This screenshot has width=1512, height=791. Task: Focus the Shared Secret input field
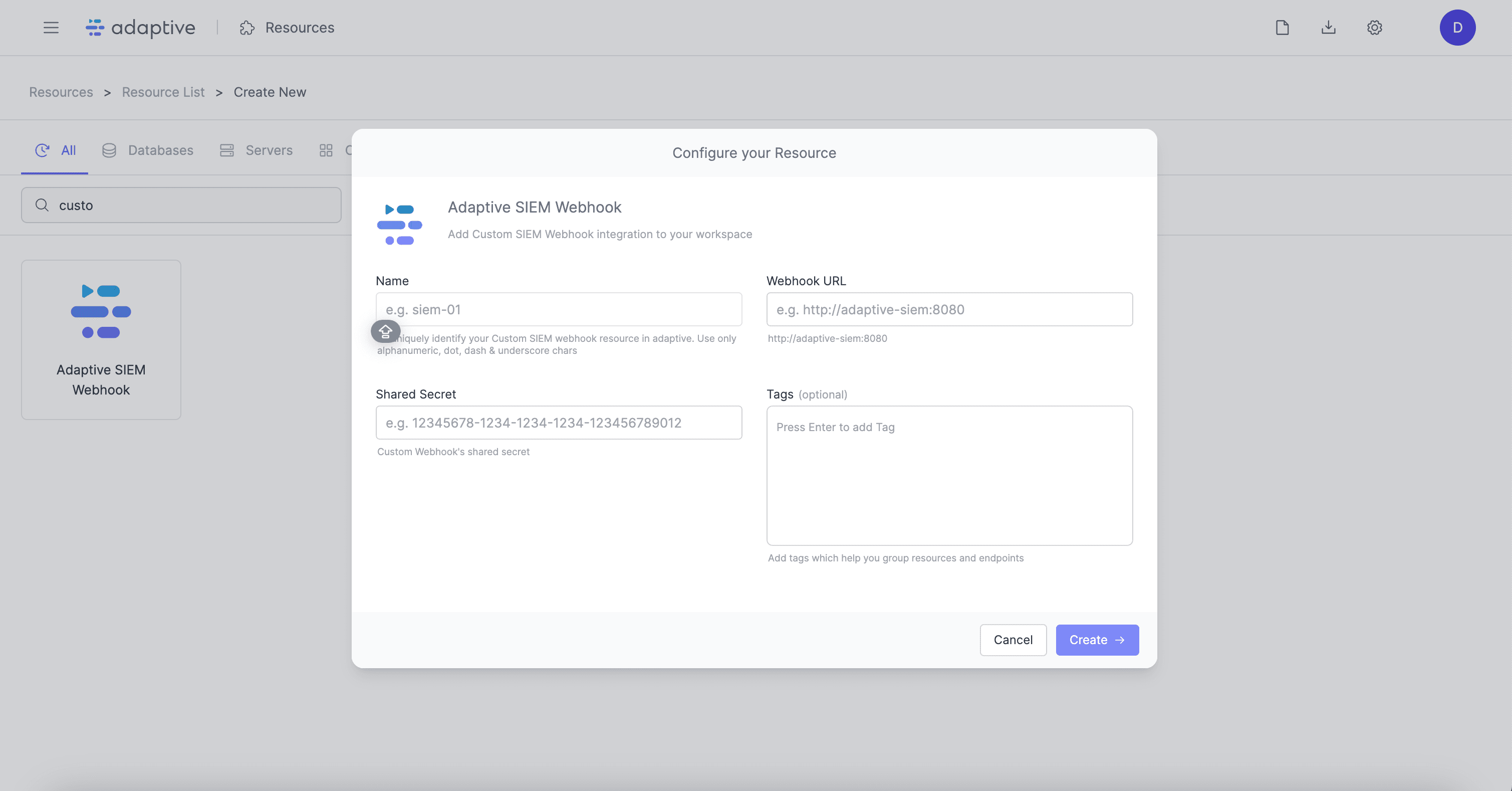(559, 423)
